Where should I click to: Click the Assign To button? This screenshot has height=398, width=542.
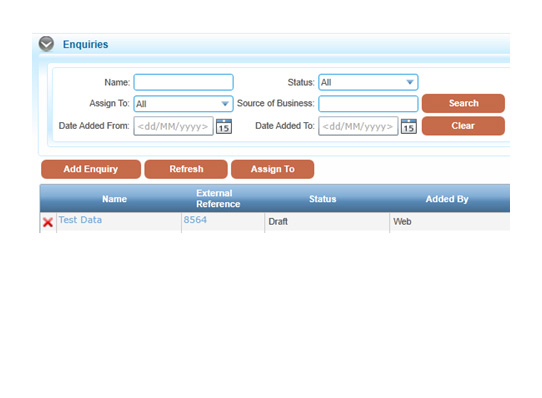(x=272, y=169)
